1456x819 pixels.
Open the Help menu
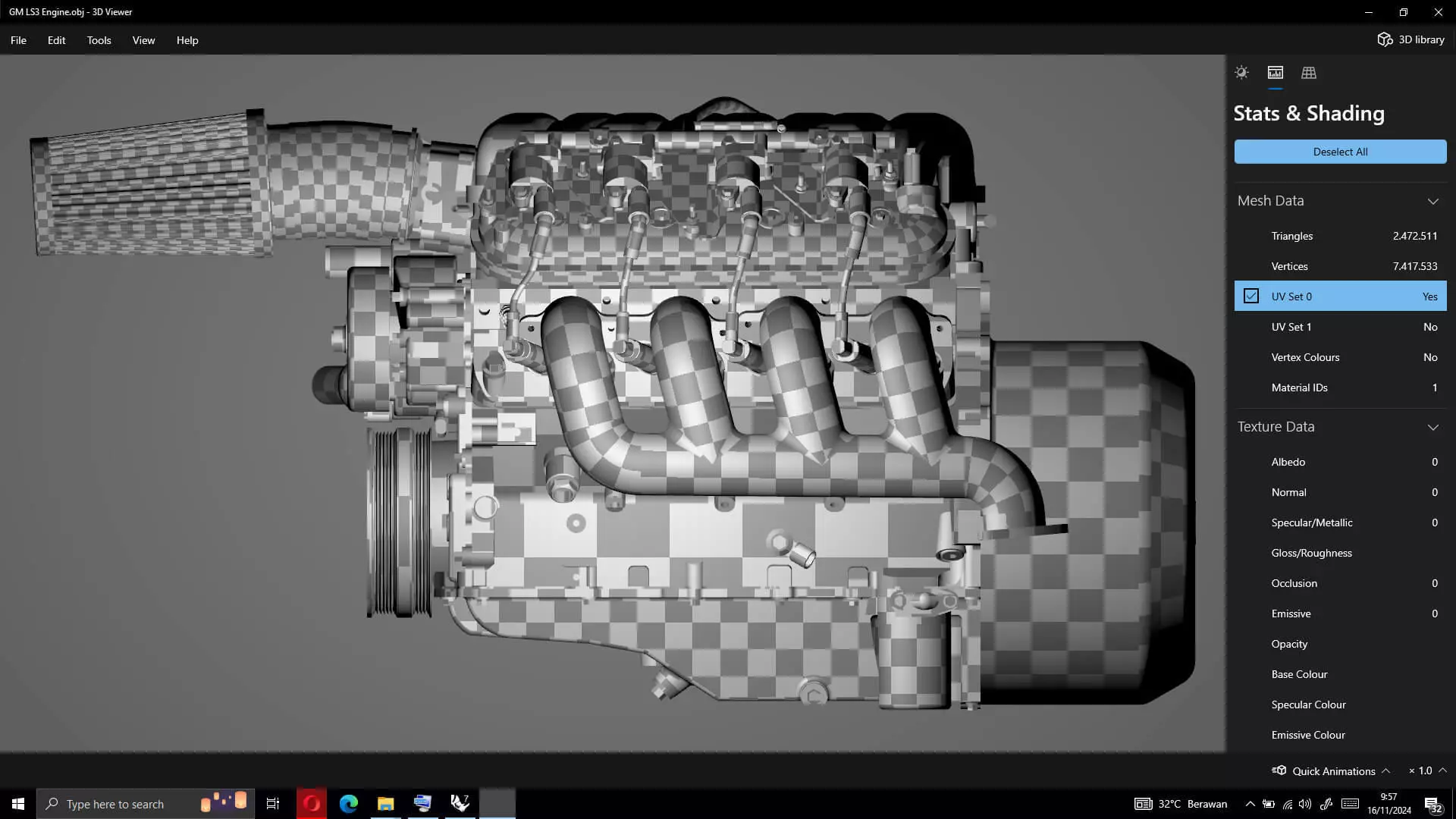click(x=187, y=40)
